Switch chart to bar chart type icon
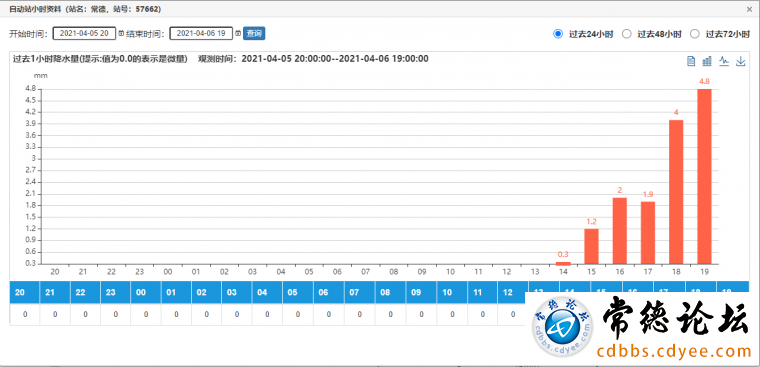This screenshot has width=760, height=367. click(707, 62)
